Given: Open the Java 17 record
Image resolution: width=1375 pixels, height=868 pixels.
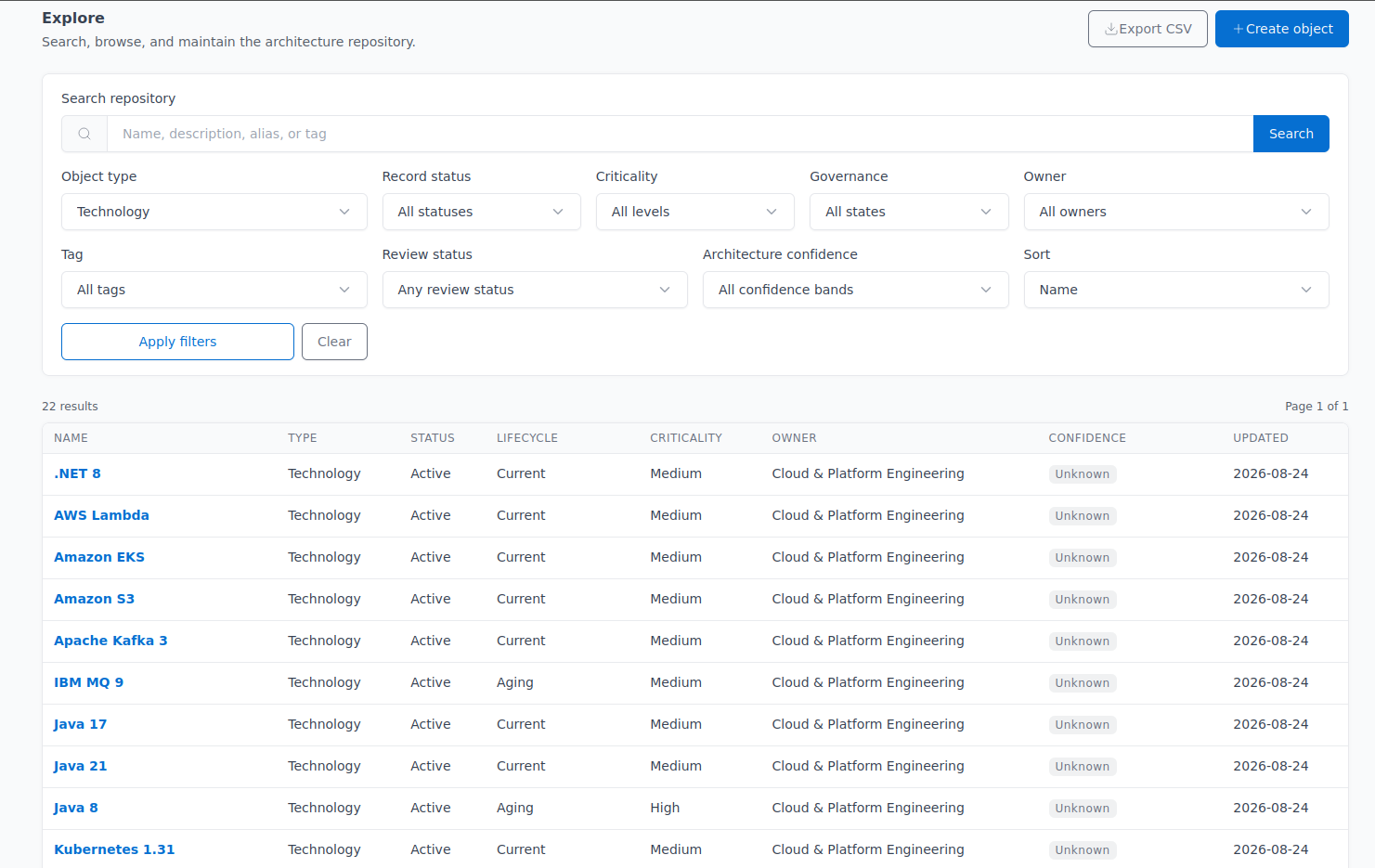Looking at the screenshot, I should 80,724.
